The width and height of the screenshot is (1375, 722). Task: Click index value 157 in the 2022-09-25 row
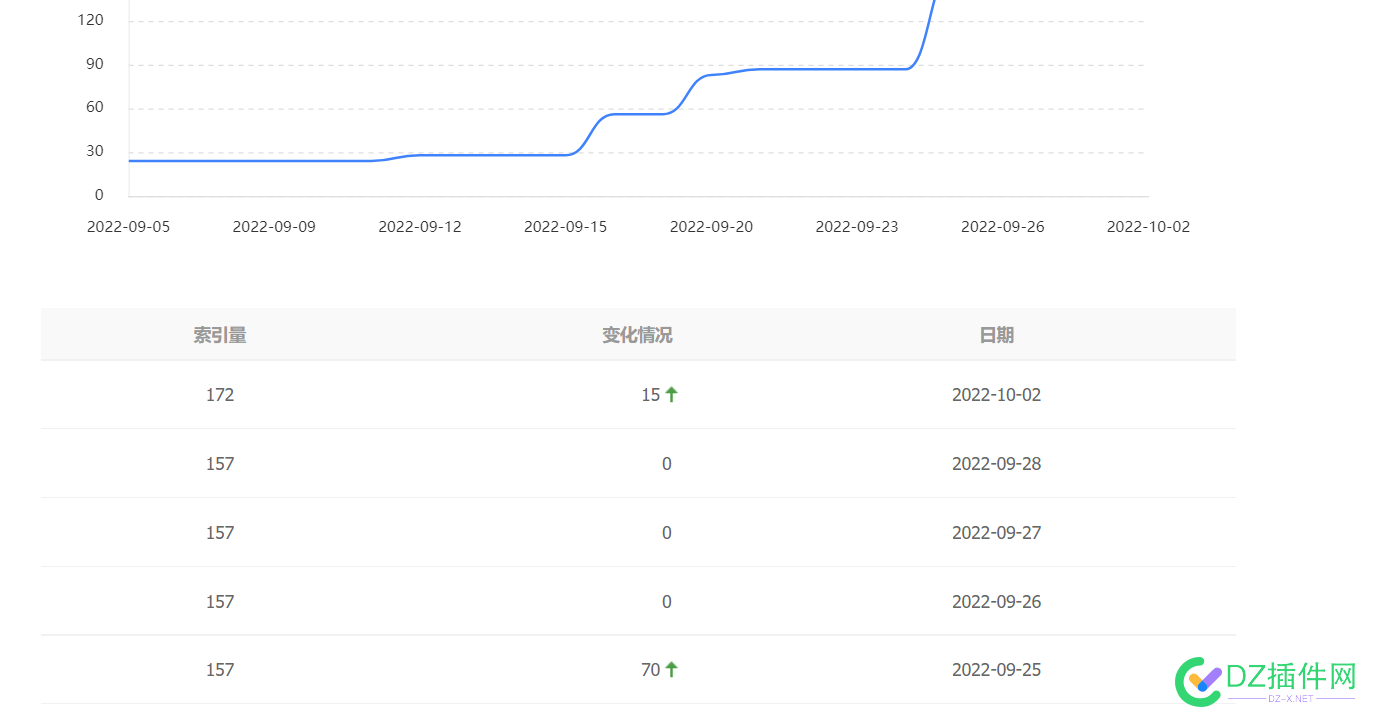click(220, 670)
